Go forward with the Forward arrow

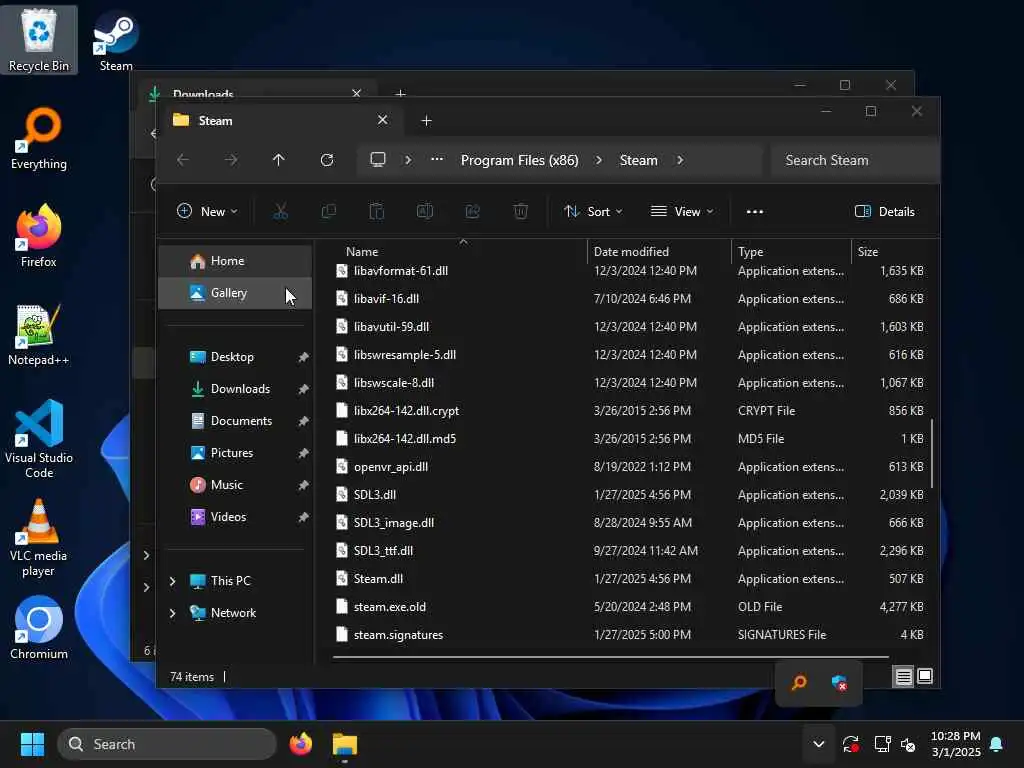[x=231, y=160]
